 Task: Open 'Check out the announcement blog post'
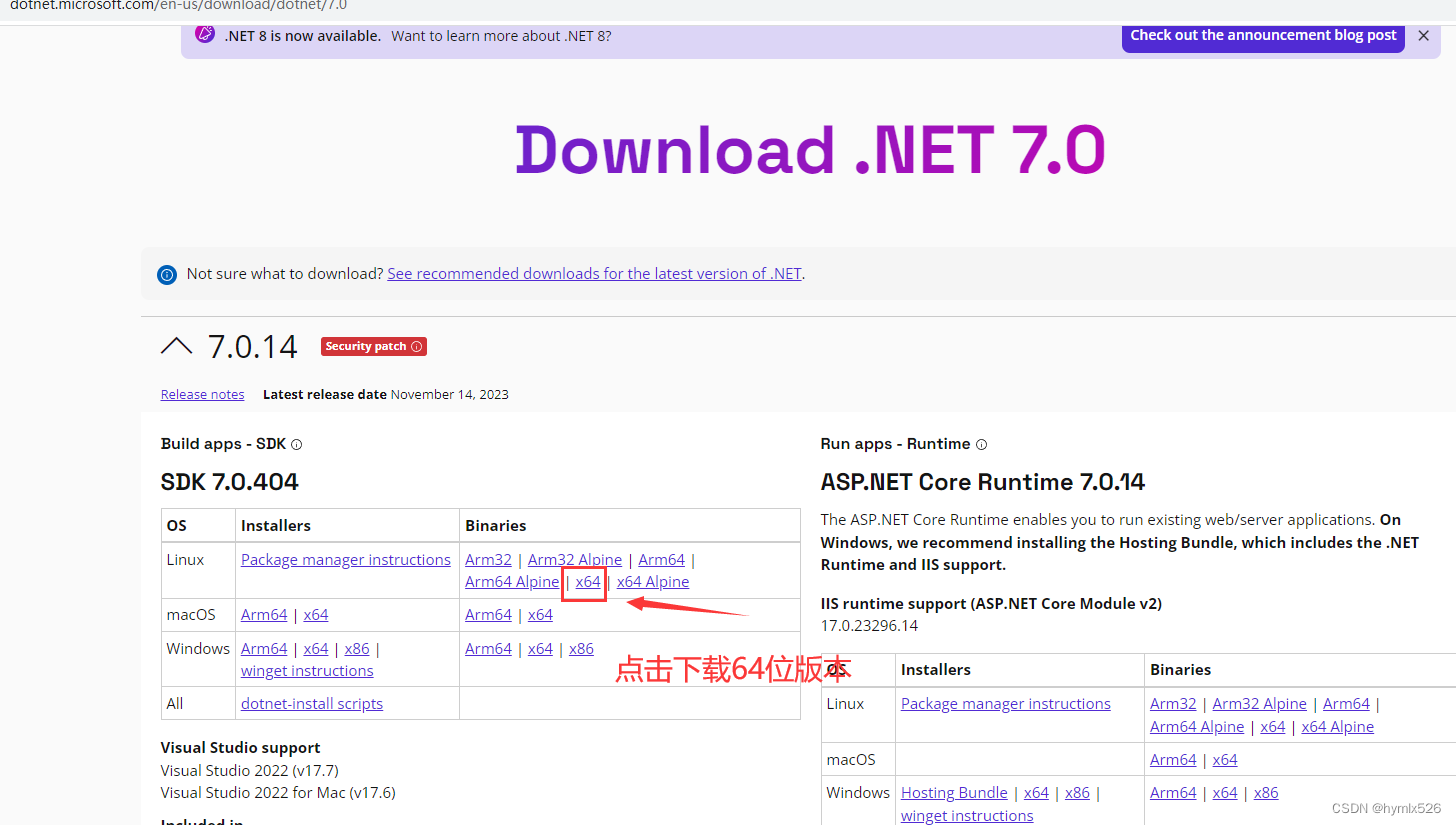pos(1263,36)
